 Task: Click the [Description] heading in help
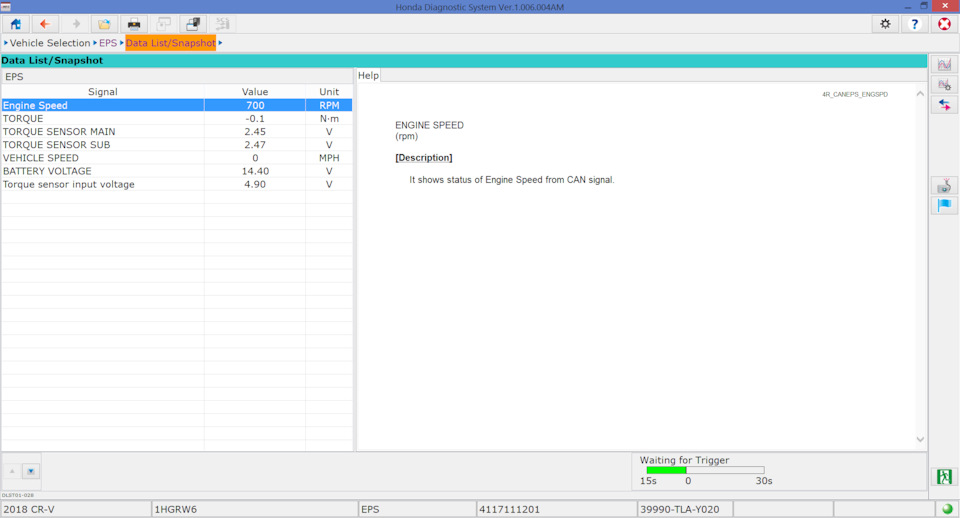click(424, 158)
